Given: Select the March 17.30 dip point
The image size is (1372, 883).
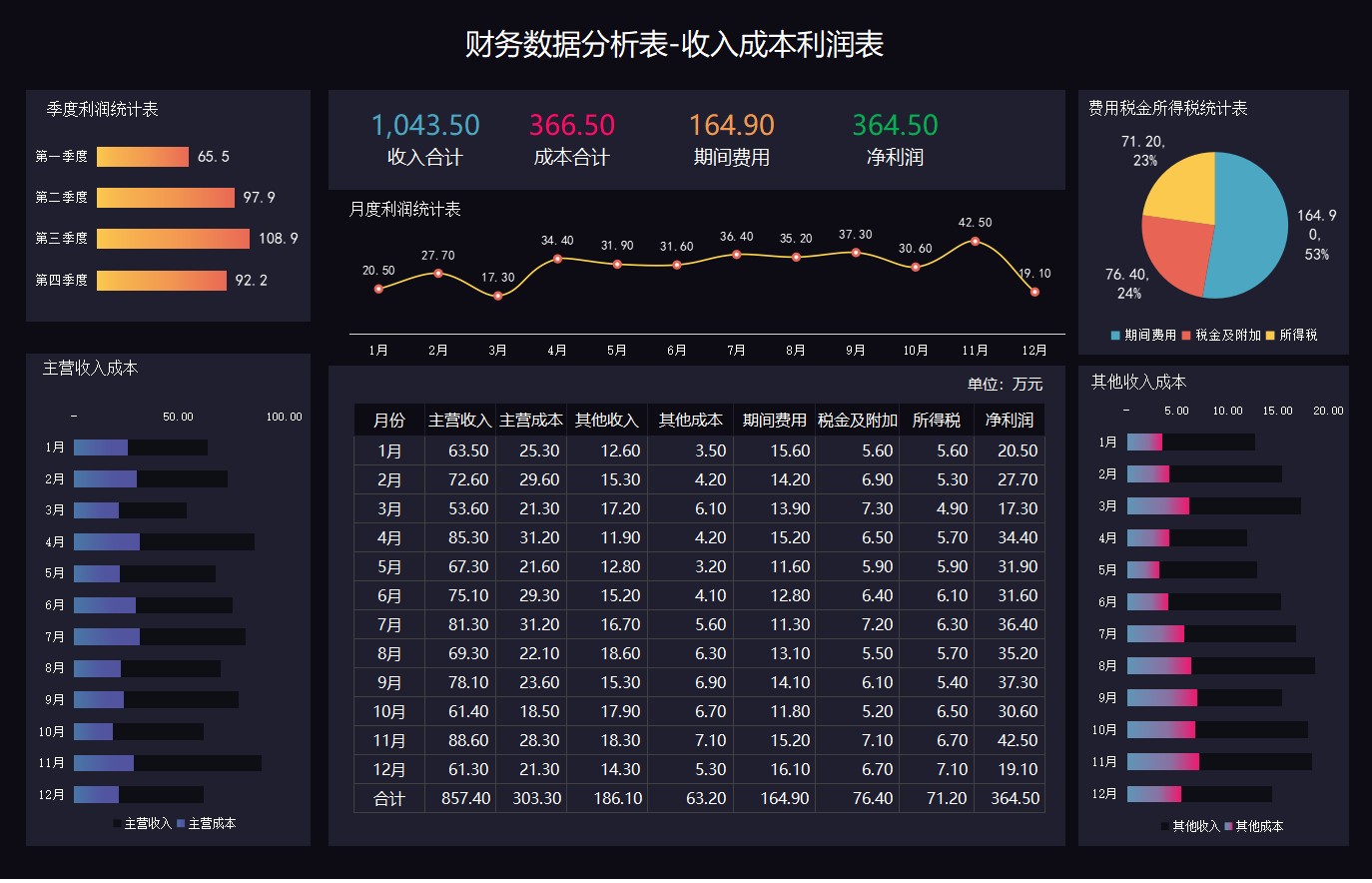Looking at the screenshot, I should pos(496,297).
